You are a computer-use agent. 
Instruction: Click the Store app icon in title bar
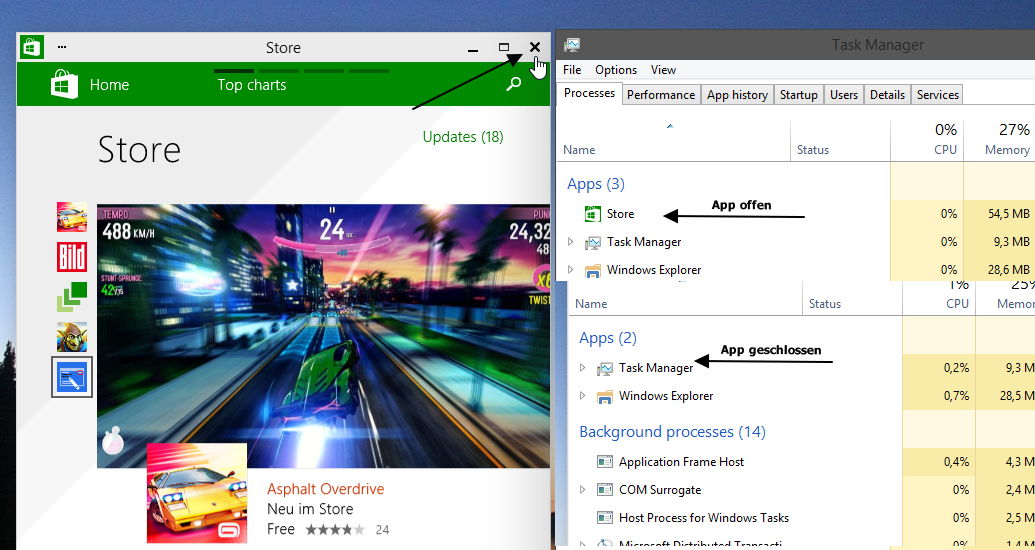click(31, 48)
